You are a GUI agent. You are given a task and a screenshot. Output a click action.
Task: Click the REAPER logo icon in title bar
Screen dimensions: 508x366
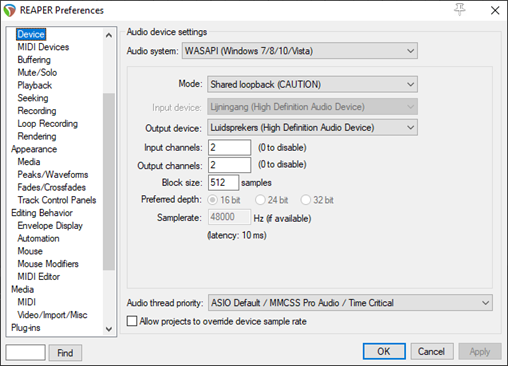tap(9, 10)
